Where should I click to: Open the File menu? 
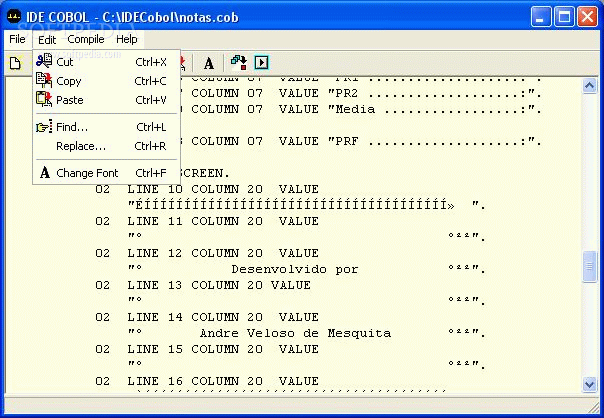click(x=17, y=39)
